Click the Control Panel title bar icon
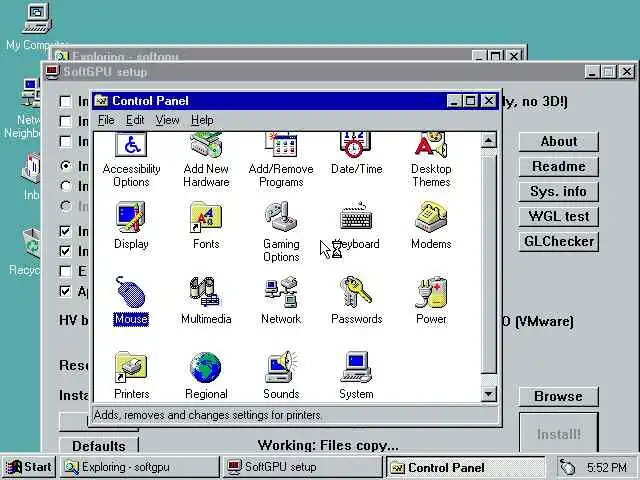This screenshot has width=640, height=480. (x=101, y=101)
